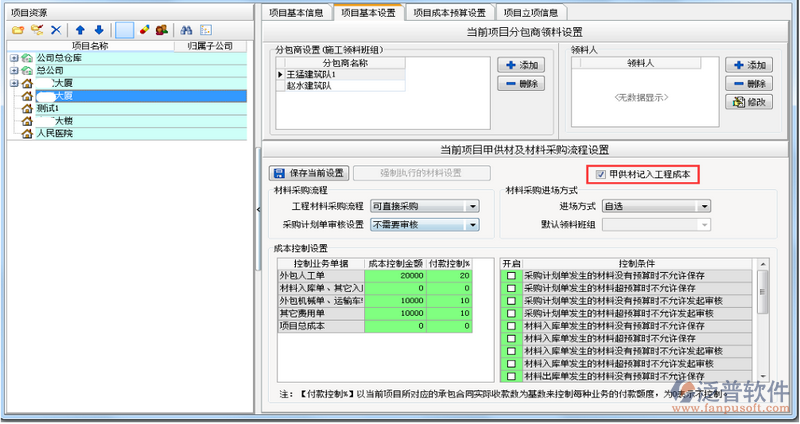
Task: Click the blue X delete icon
Action: tap(56, 30)
